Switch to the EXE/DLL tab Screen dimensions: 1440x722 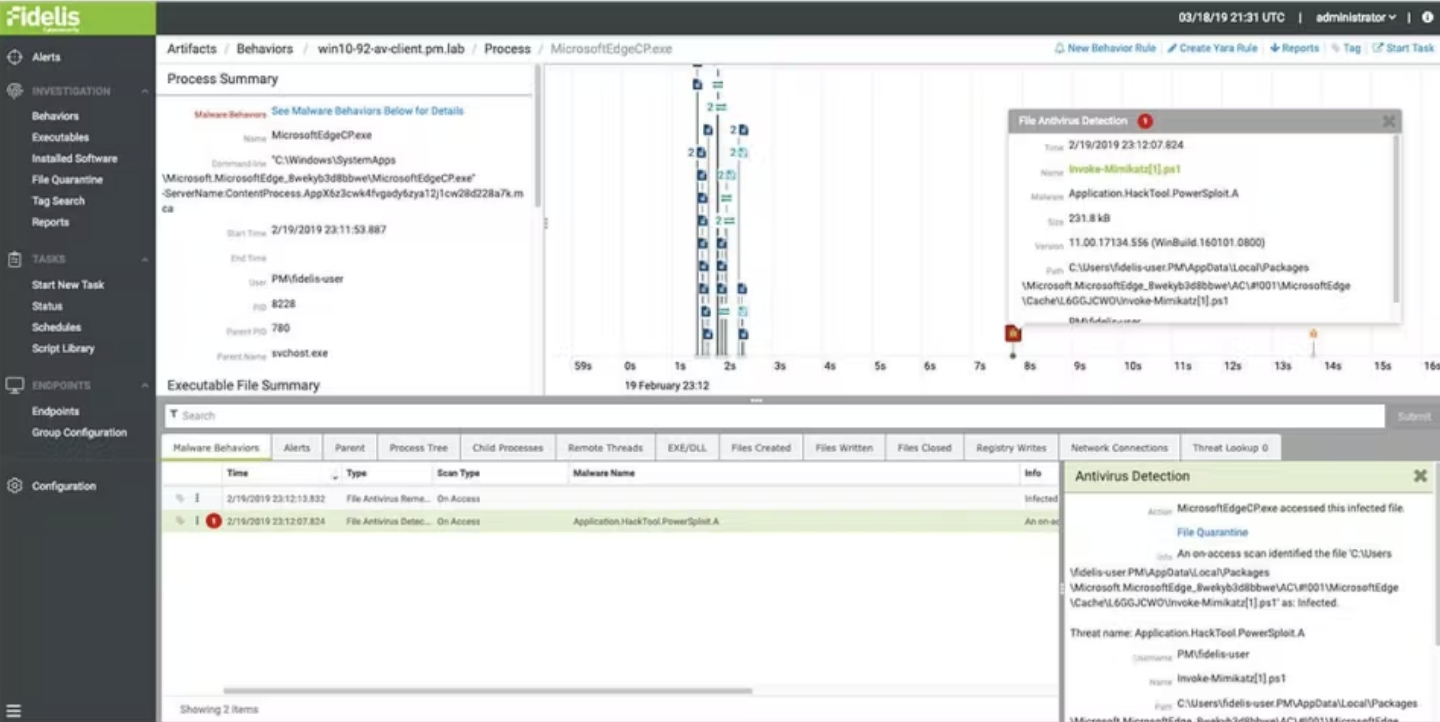(687, 448)
